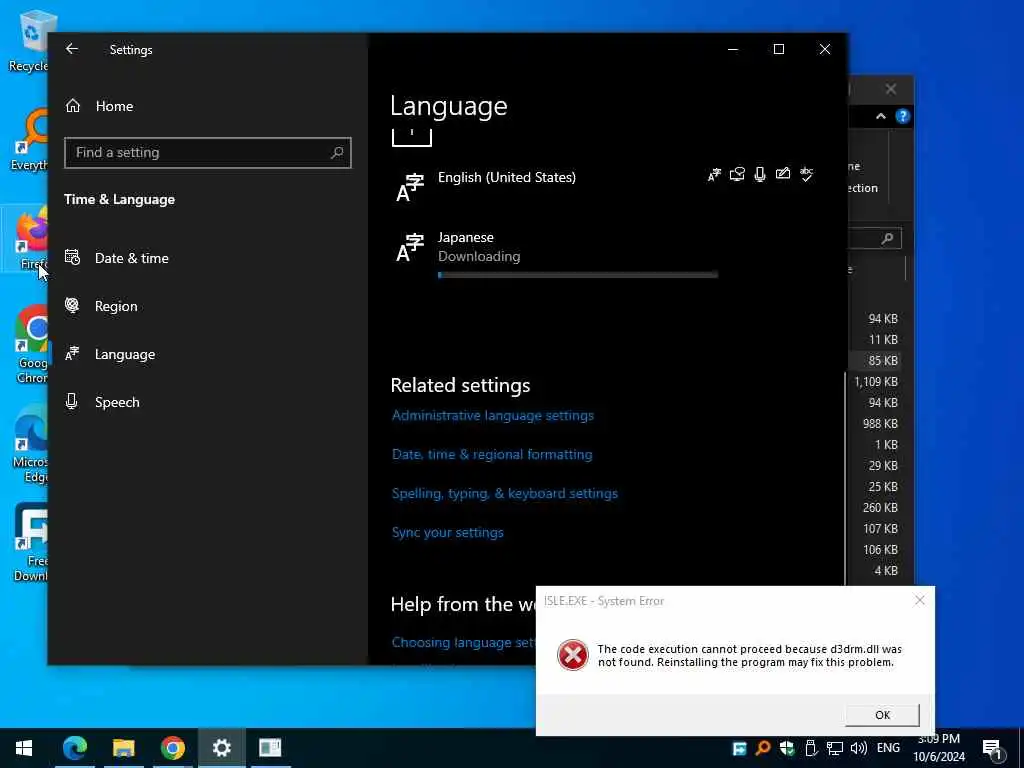1024x768 pixels.
Task: Open the clock showing 10/6/2024
Action: 939,748
